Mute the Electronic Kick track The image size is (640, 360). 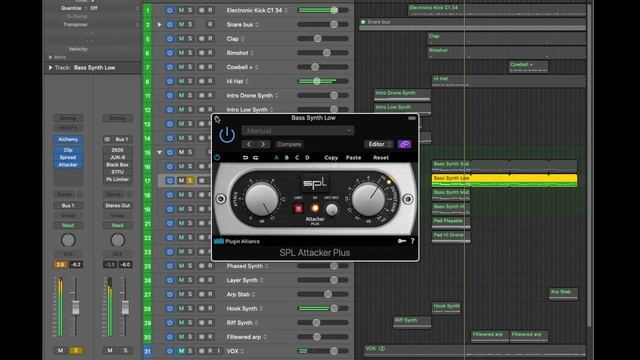coord(181,10)
